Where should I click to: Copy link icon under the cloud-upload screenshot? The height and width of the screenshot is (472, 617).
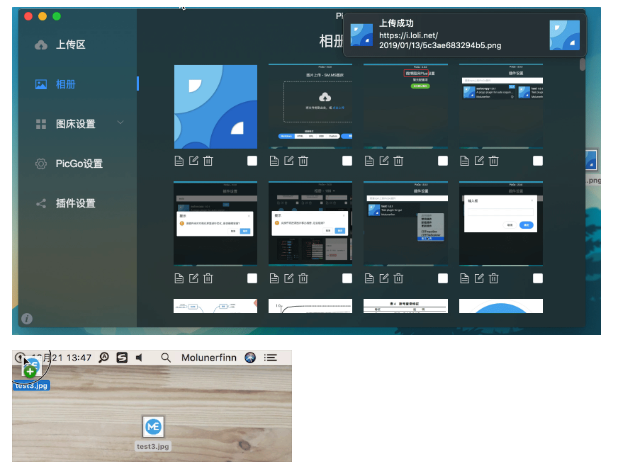click(274, 161)
